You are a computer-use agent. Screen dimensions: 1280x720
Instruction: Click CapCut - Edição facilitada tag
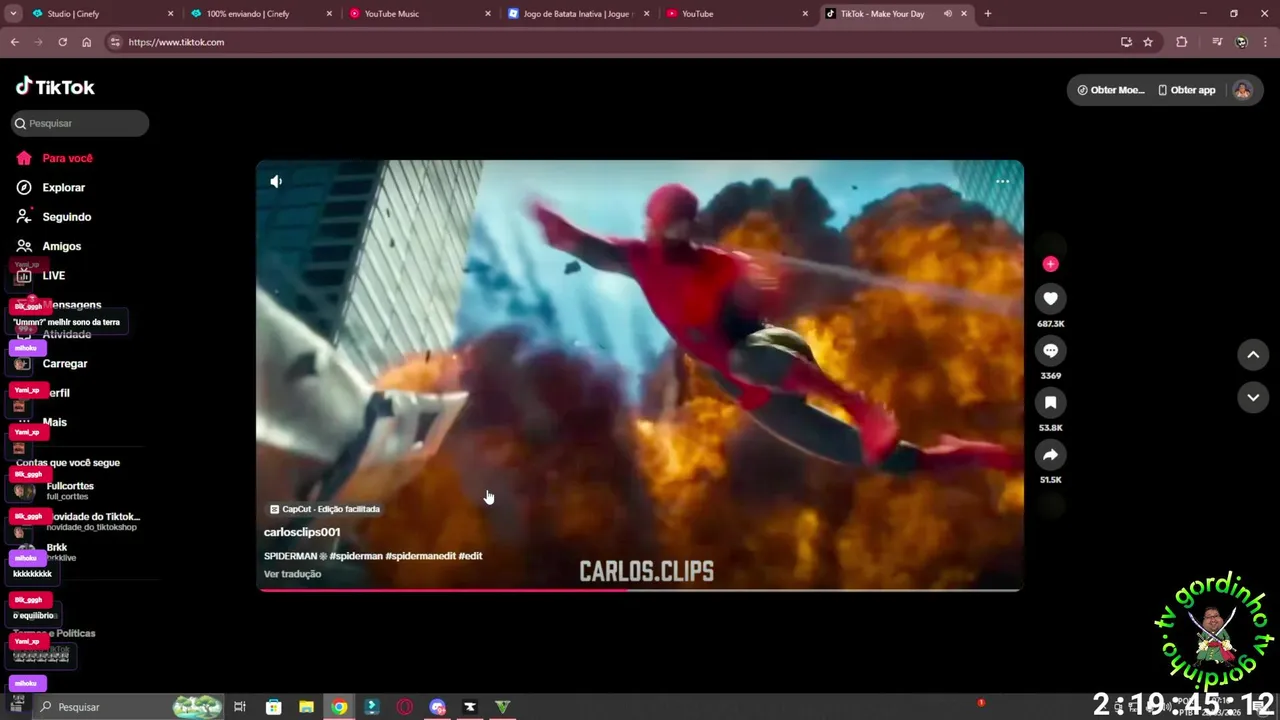[325, 509]
